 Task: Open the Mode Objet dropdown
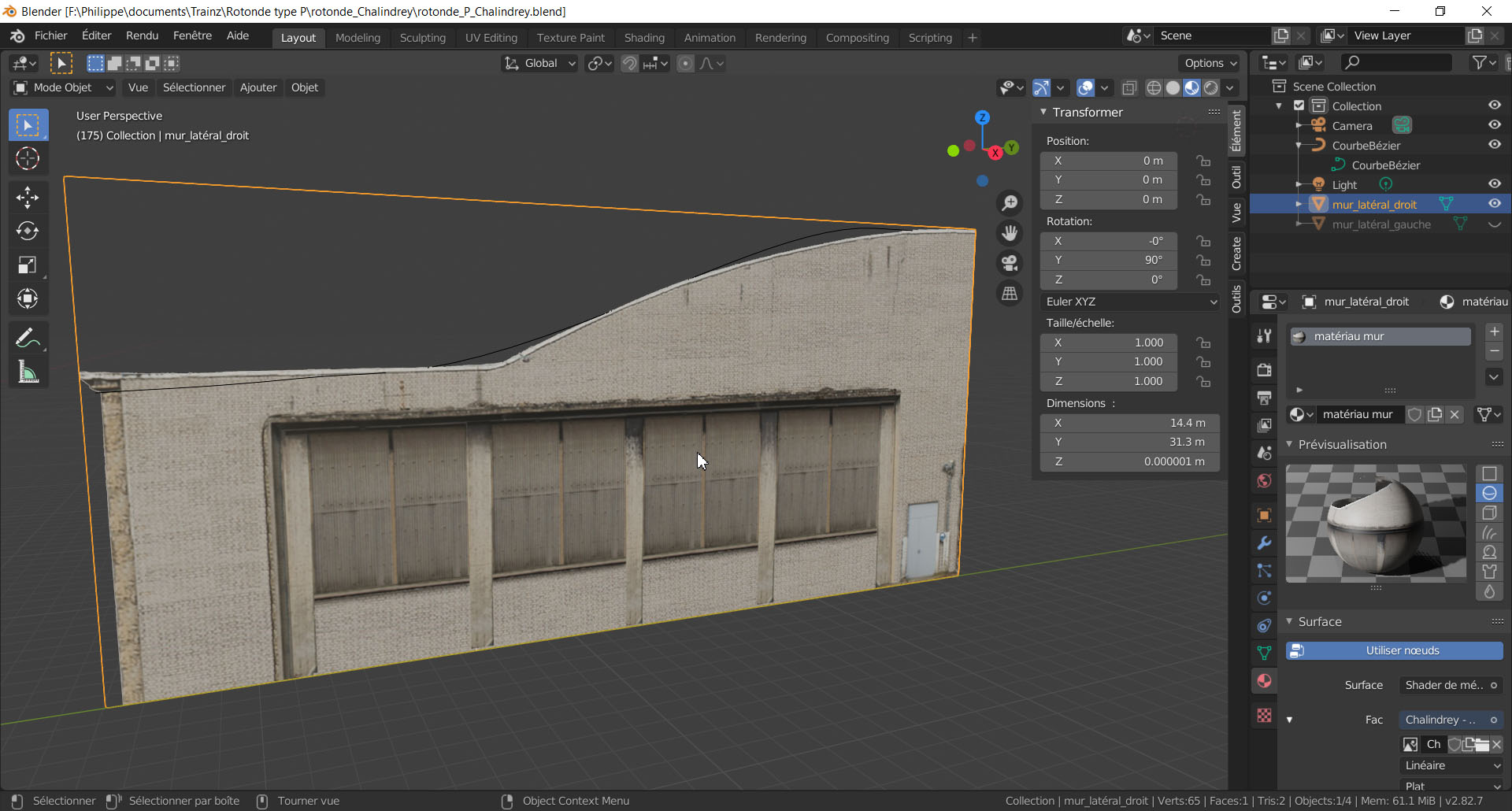click(x=64, y=87)
